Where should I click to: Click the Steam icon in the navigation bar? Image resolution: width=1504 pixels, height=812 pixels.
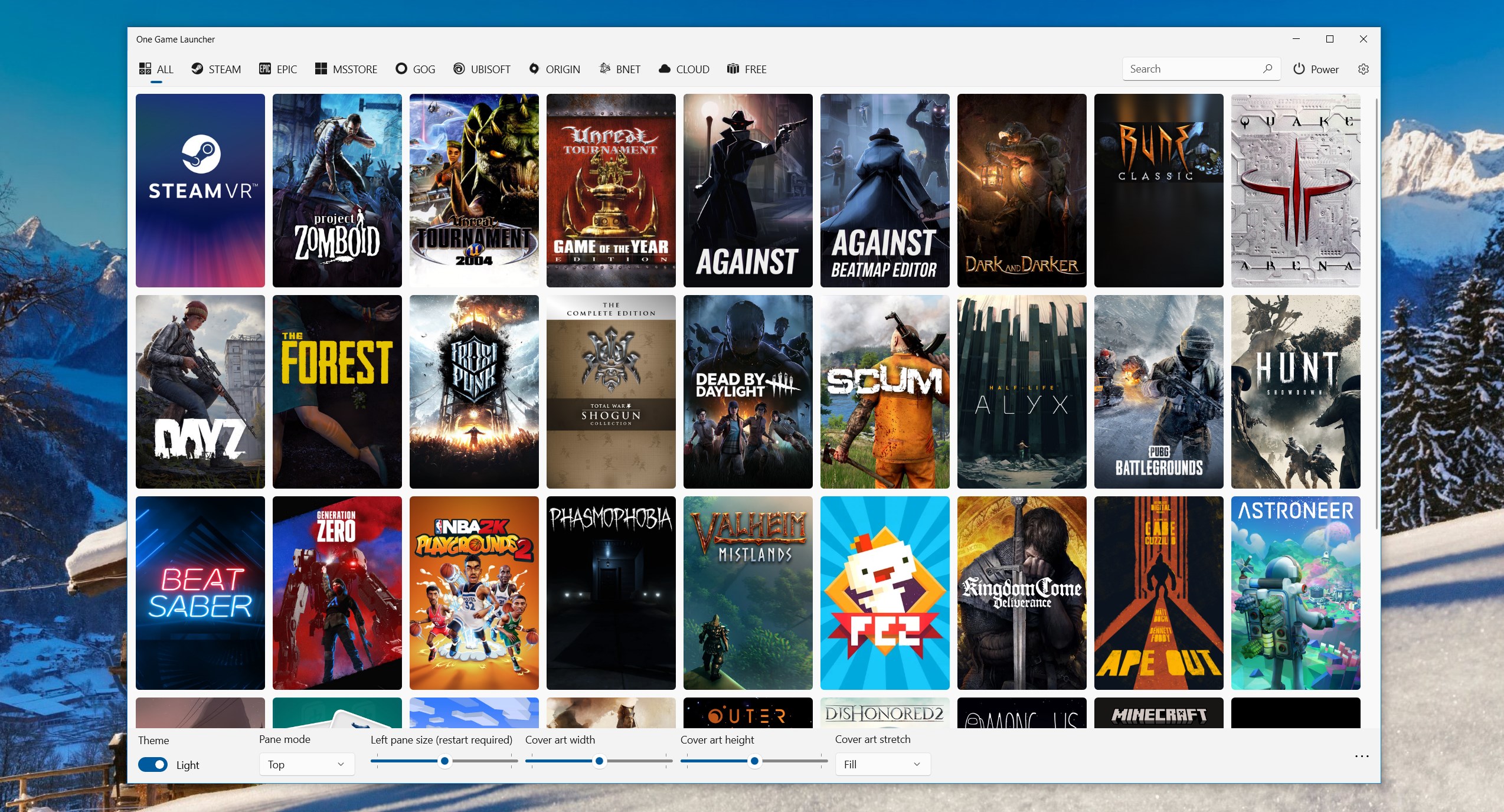[197, 69]
